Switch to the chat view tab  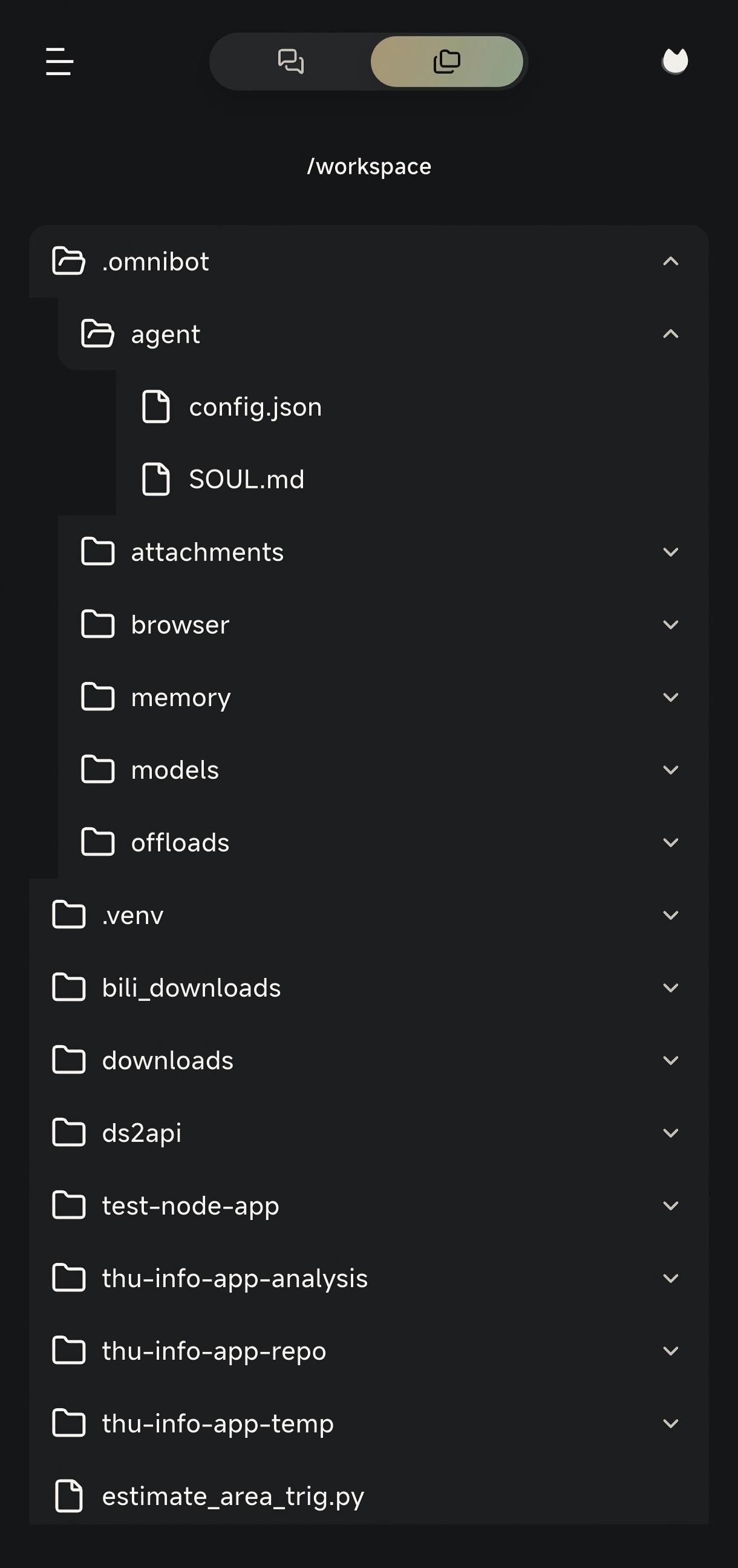[291, 62]
